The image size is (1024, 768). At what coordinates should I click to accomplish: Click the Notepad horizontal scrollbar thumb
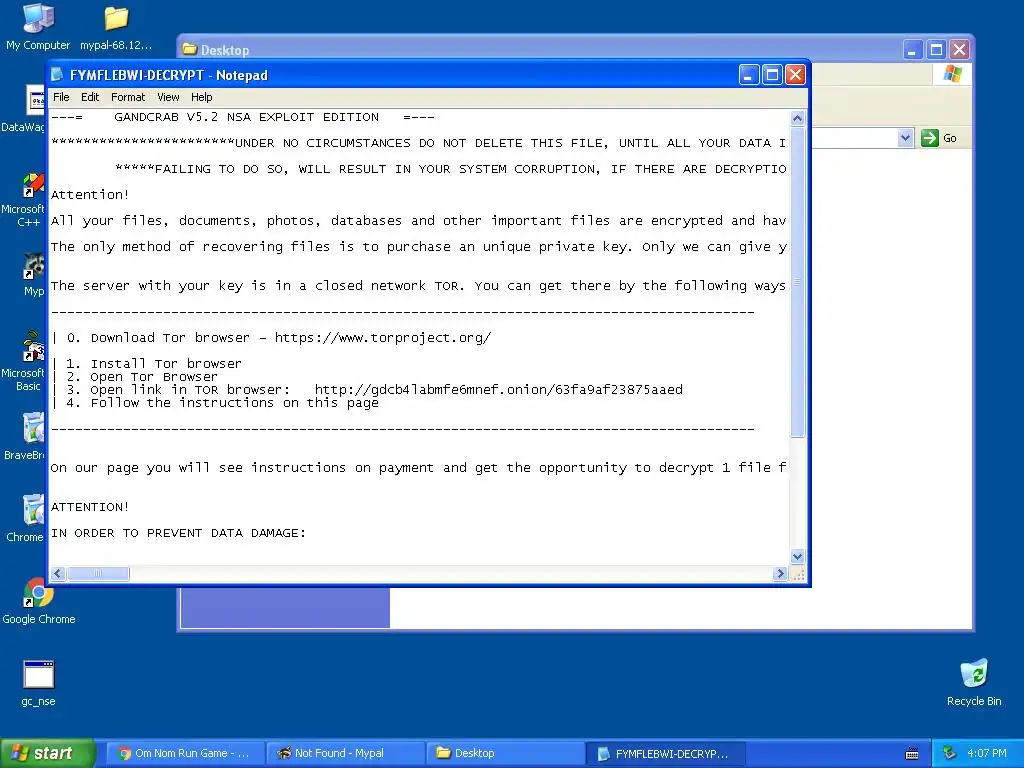pyautogui.click(x=98, y=573)
